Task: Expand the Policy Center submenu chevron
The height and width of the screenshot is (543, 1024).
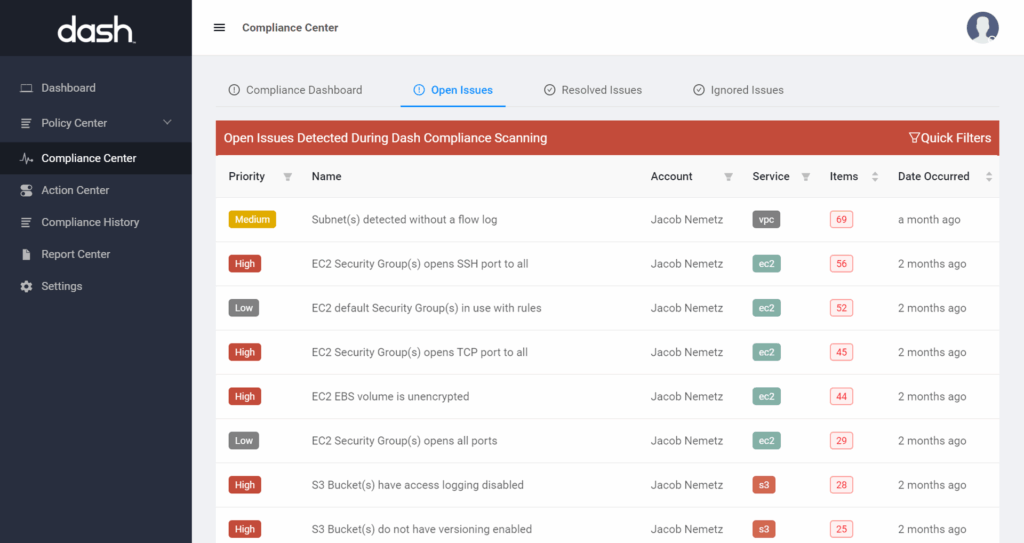Action: tap(167, 122)
